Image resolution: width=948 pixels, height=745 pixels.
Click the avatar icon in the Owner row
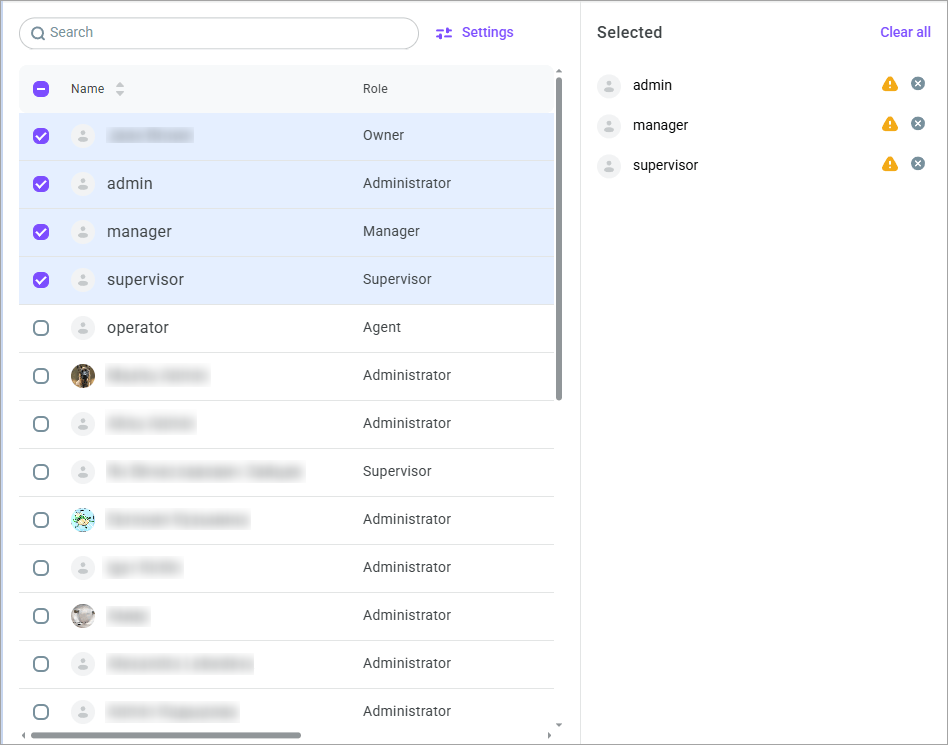pyautogui.click(x=83, y=136)
